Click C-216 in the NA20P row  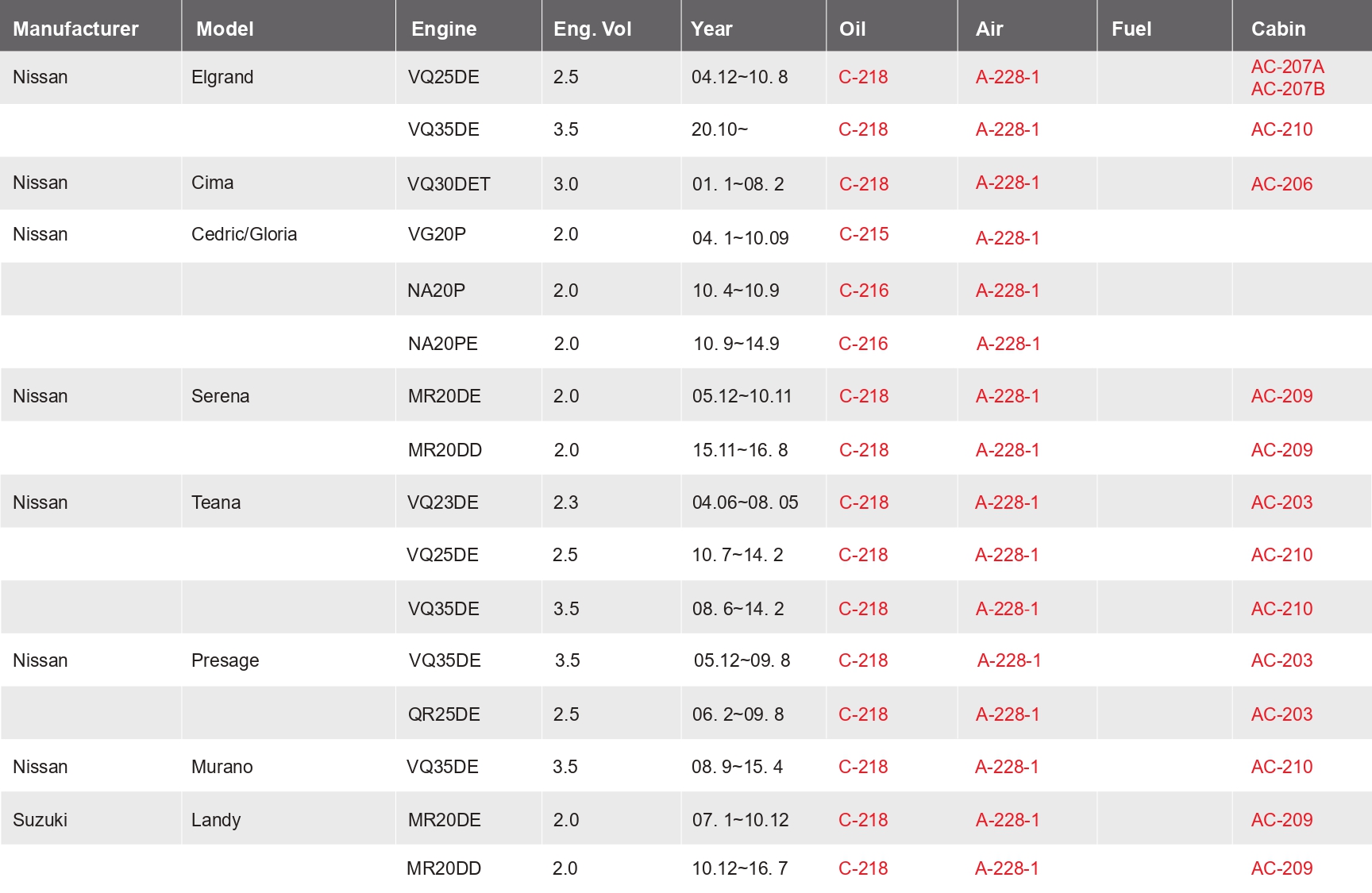click(x=864, y=291)
